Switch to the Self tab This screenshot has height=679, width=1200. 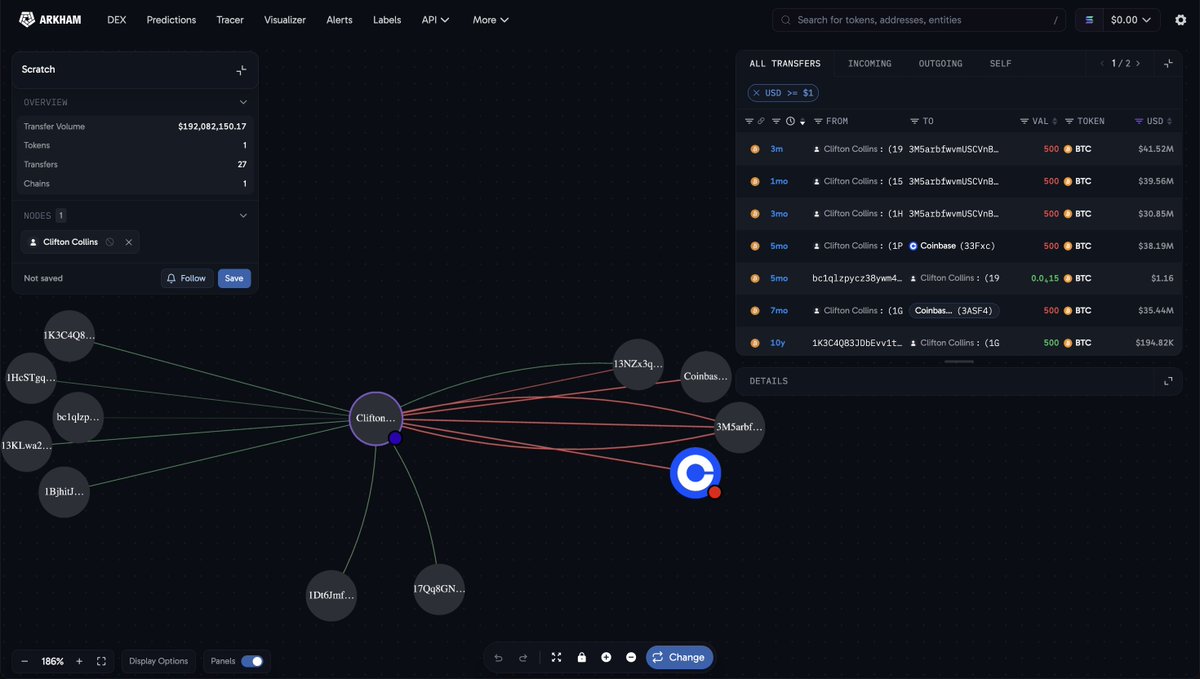point(1000,63)
